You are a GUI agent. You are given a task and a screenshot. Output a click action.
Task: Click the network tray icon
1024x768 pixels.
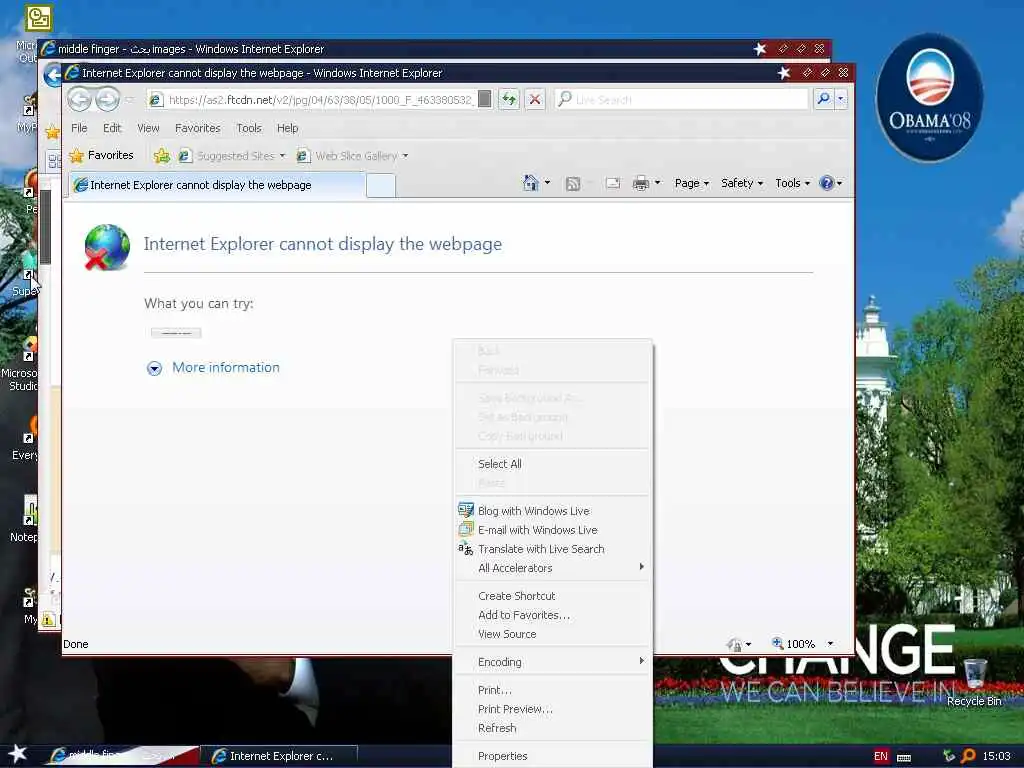(949, 756)
